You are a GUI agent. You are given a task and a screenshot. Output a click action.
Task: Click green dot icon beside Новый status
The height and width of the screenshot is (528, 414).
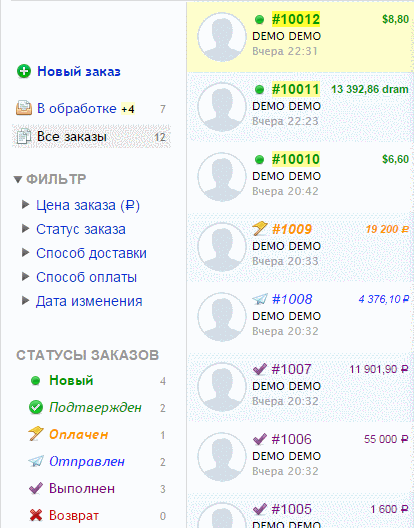click(35, 381)
